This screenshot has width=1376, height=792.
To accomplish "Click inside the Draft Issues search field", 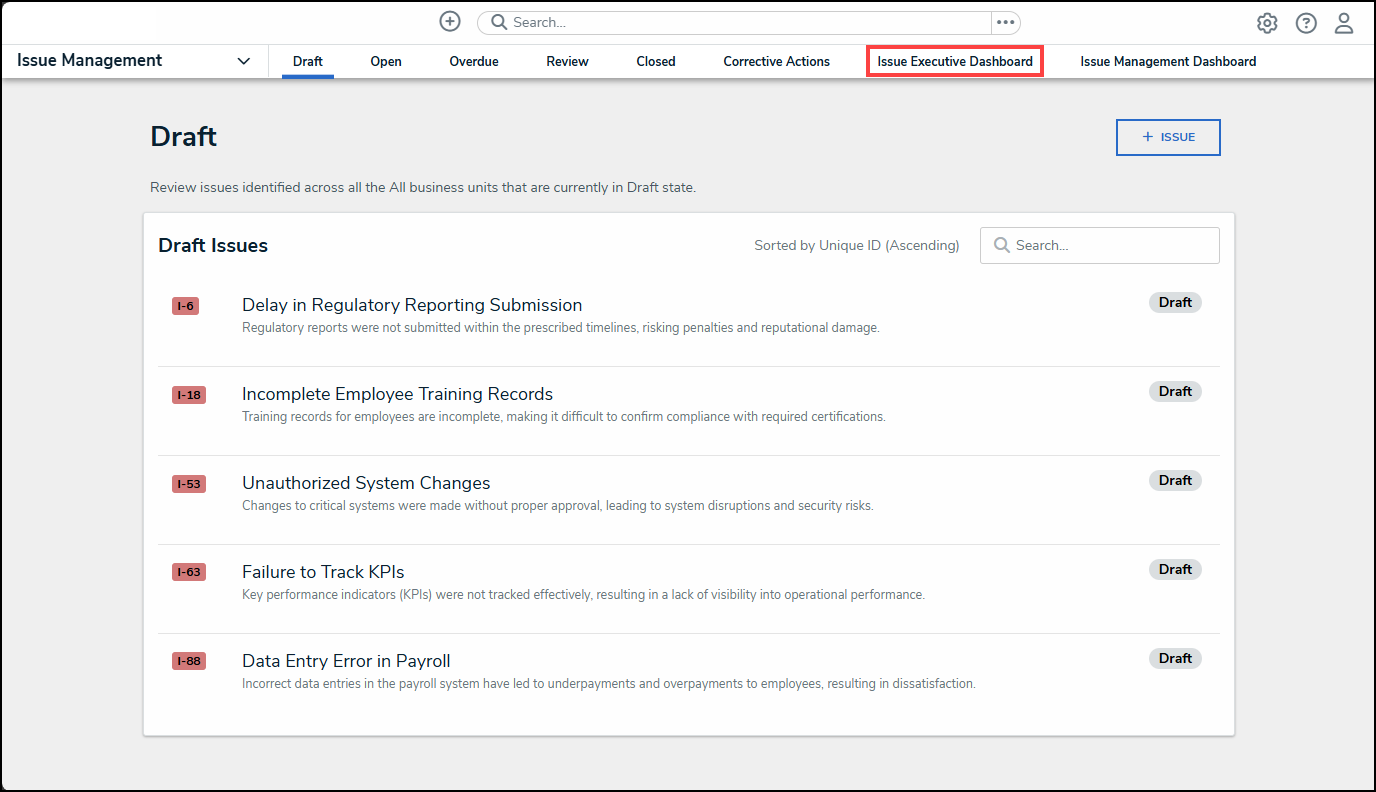I will click(x=1100, y=245).
